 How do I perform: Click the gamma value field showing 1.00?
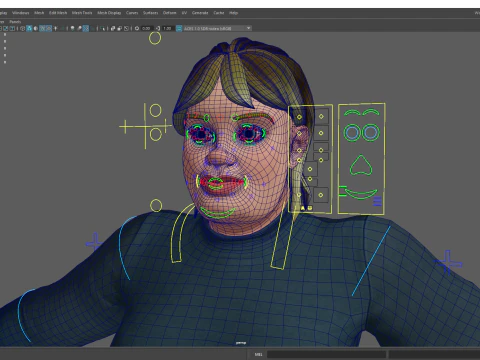(x=167, y=28)
